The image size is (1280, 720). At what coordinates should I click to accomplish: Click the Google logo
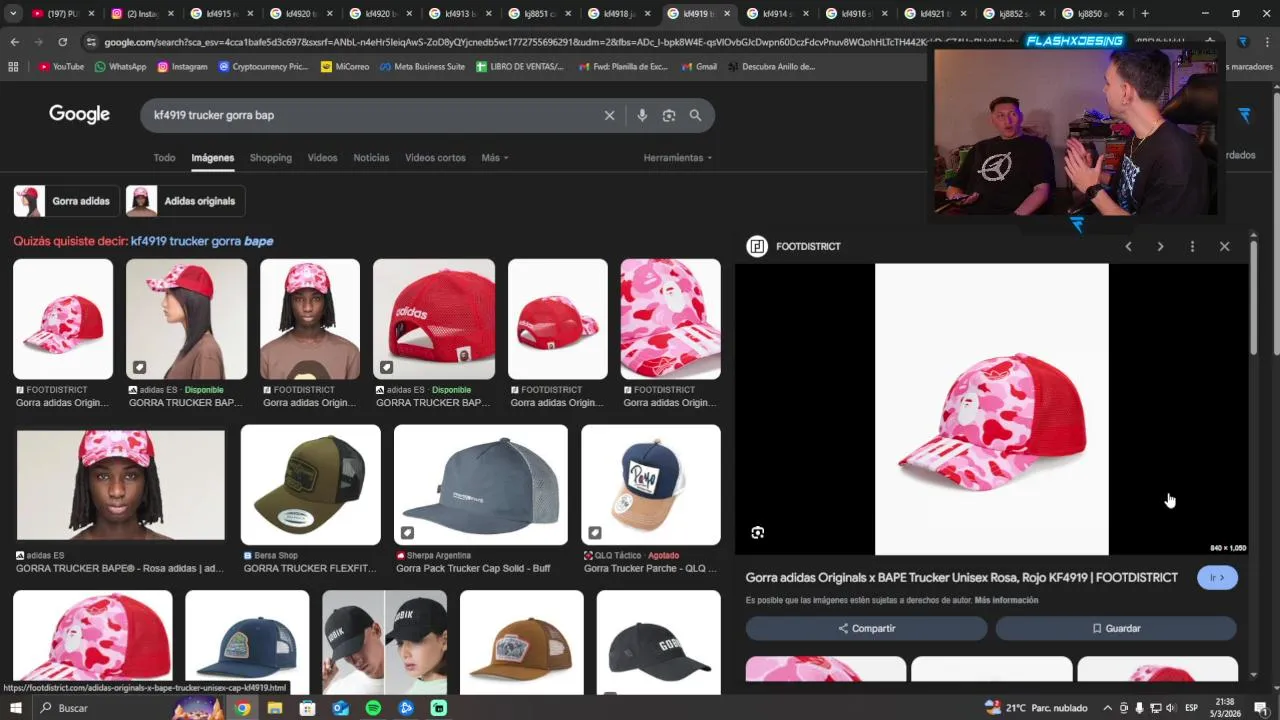click(79, 115)
